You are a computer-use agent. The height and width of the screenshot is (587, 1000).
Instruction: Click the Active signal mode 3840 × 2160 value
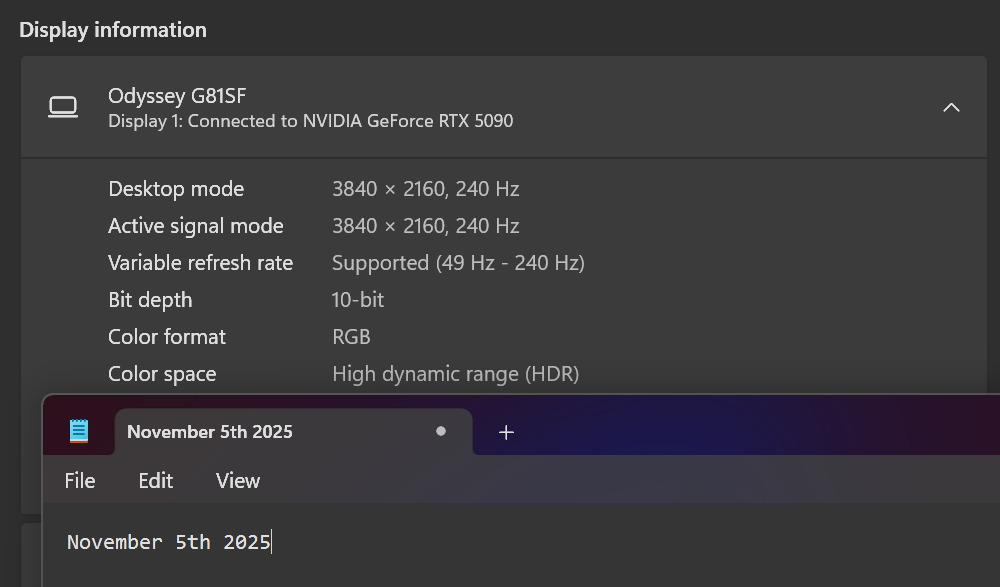coord(425,226)
